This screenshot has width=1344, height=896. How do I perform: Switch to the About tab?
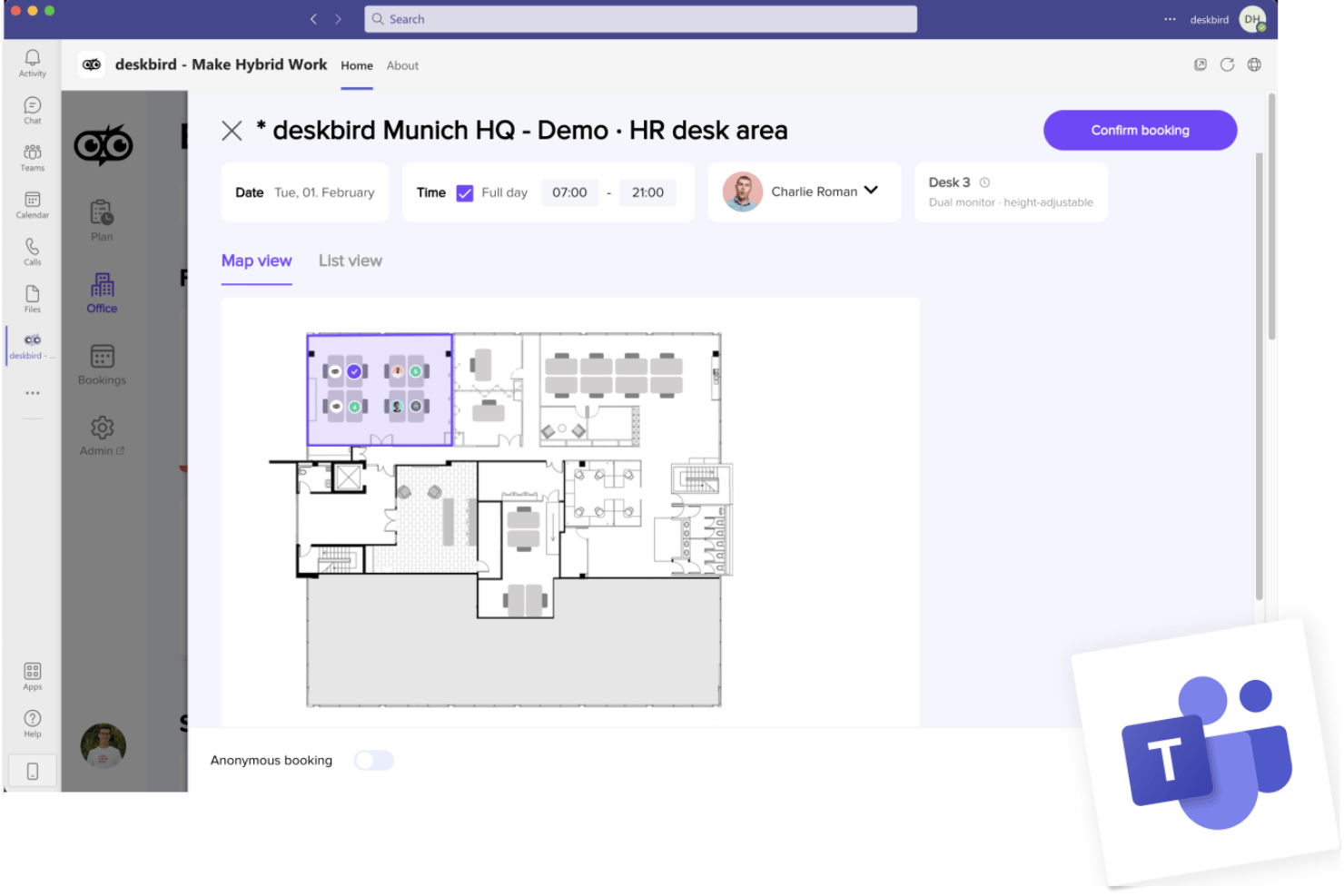(402, 65)
